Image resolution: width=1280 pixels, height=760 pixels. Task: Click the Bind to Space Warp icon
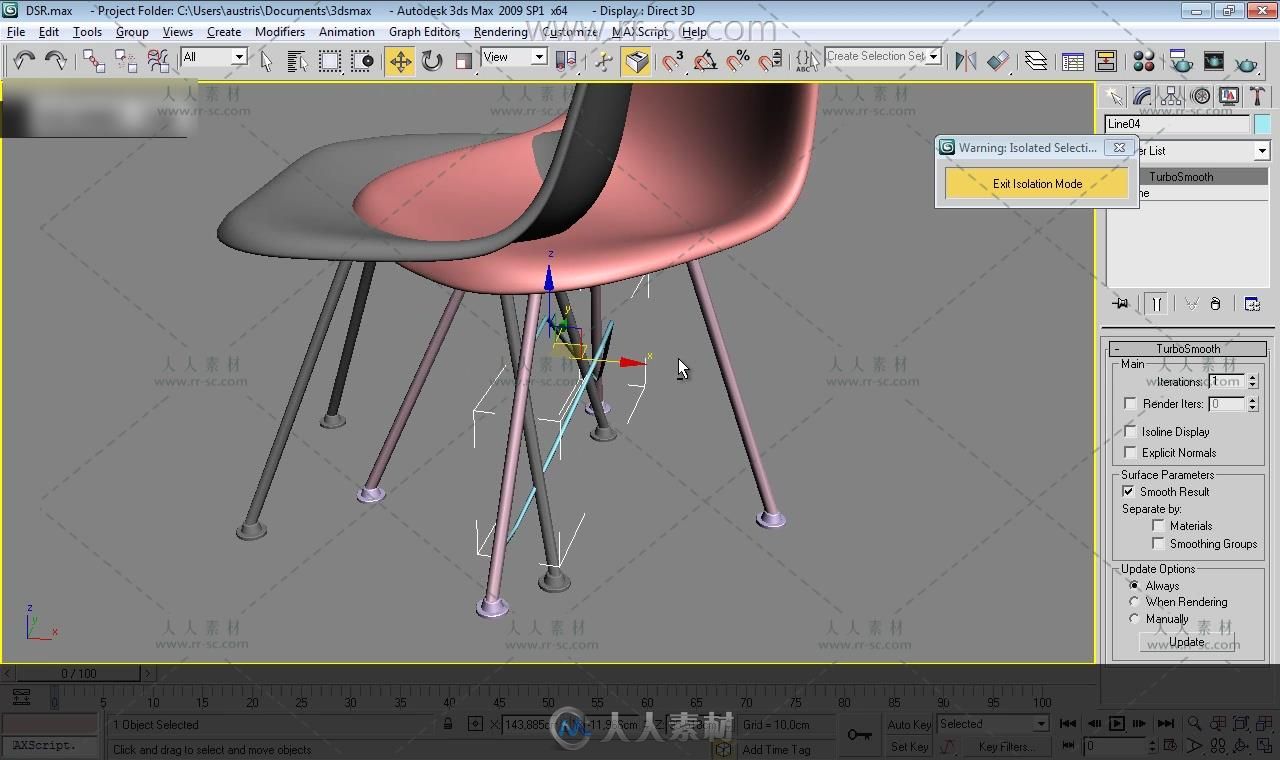pos(158,61)
